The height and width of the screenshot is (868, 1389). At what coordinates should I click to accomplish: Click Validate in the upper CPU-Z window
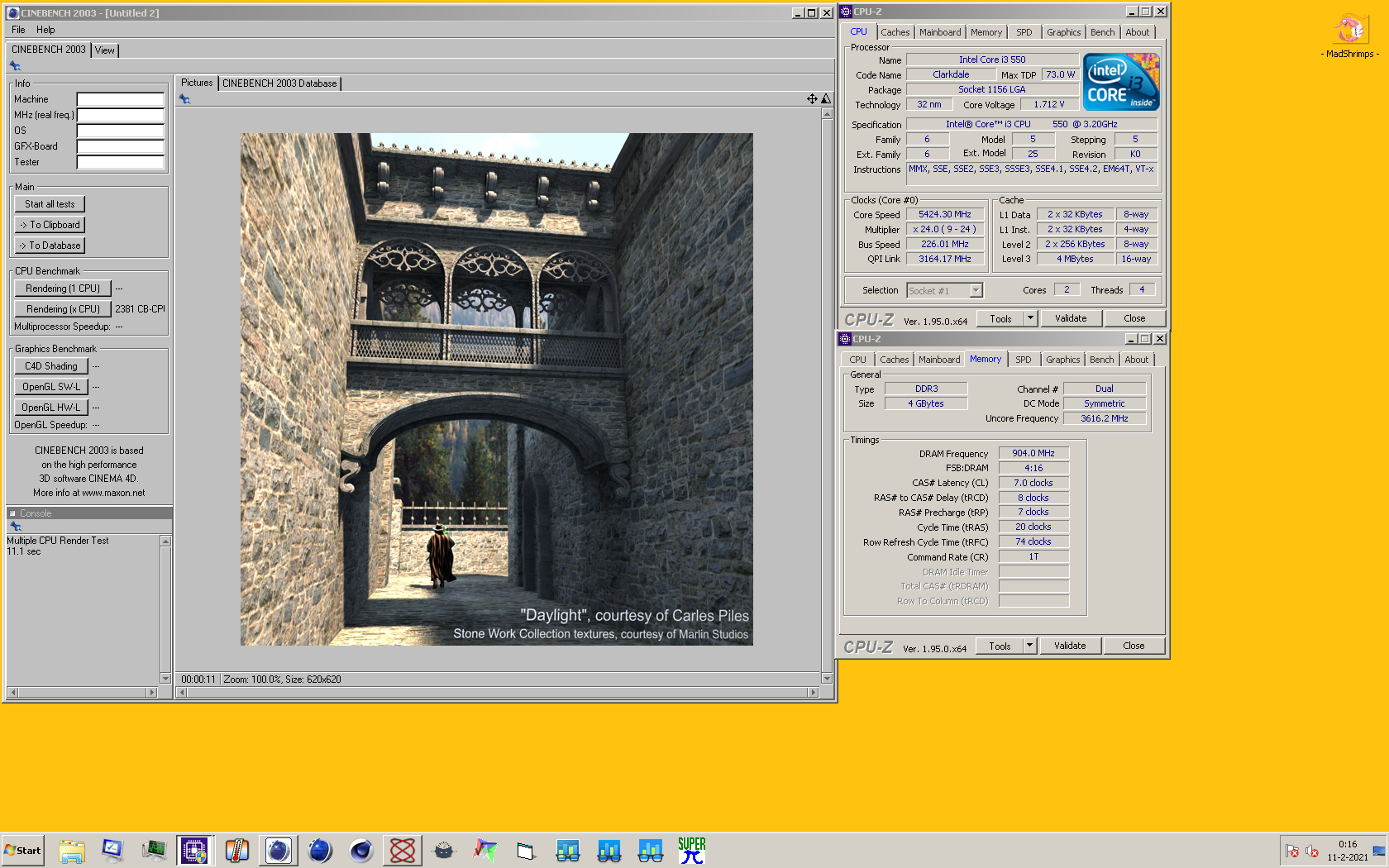point(1071,318)
